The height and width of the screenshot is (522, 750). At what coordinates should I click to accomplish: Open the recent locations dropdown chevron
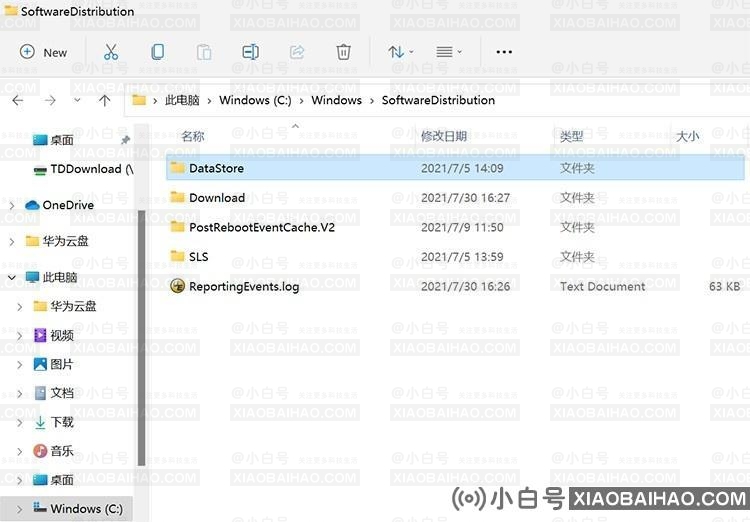click(x=77, y=100)
